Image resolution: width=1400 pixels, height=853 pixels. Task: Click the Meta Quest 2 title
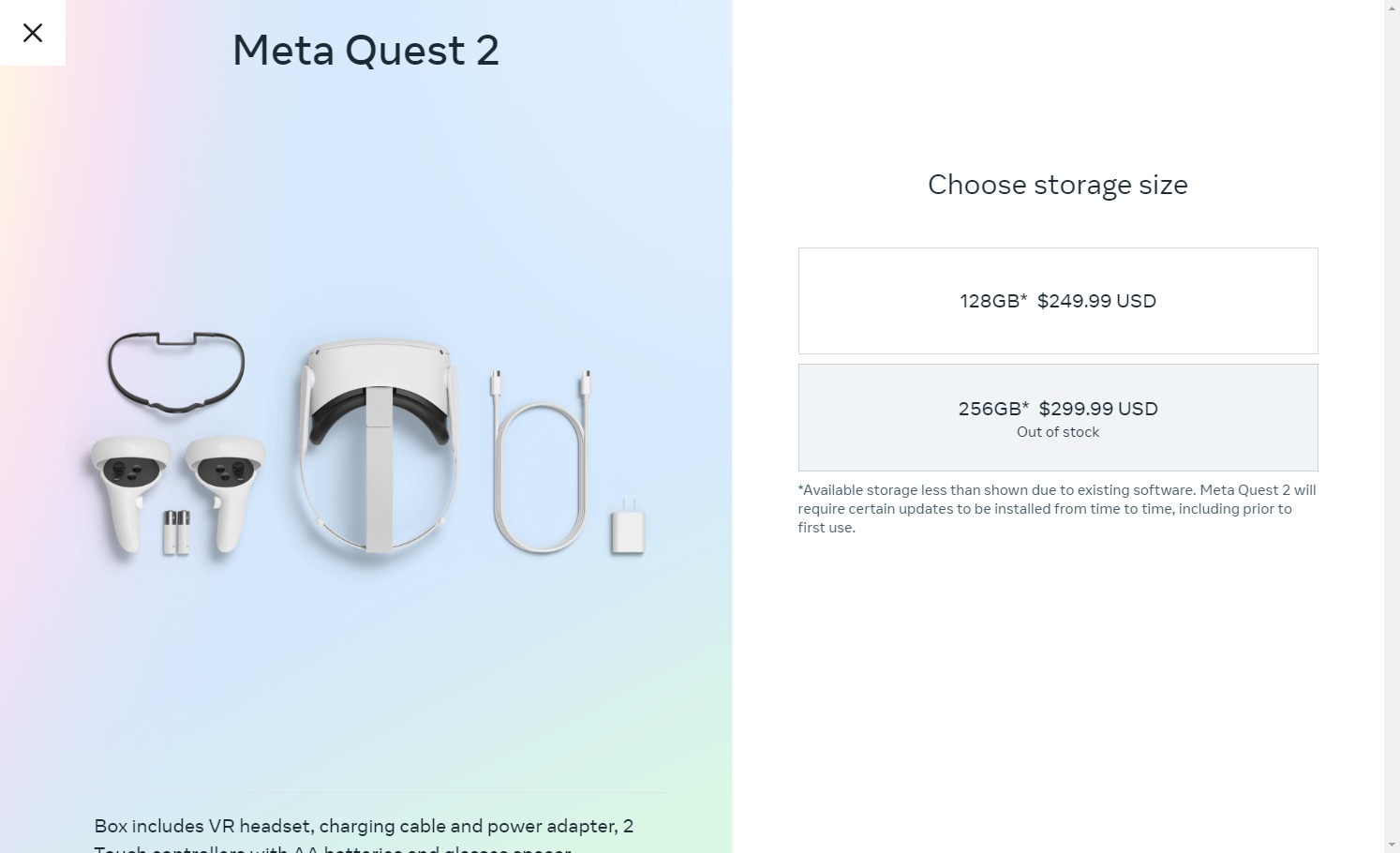[365, 51]
